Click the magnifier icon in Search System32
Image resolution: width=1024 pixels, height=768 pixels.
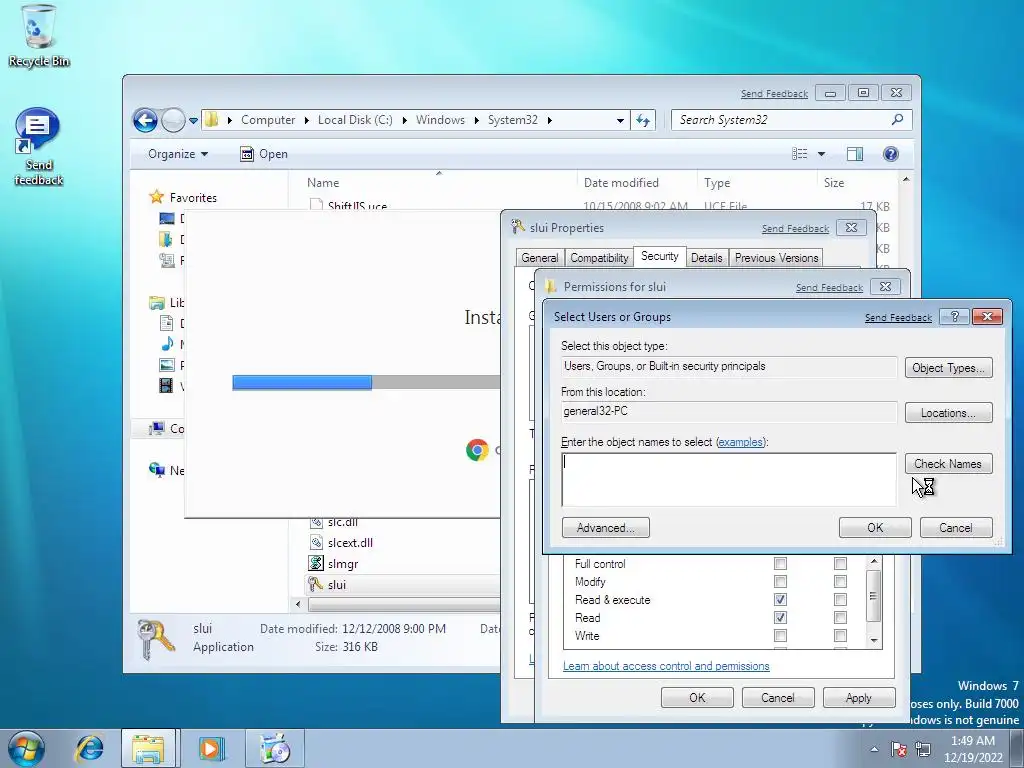coord(897,120)
